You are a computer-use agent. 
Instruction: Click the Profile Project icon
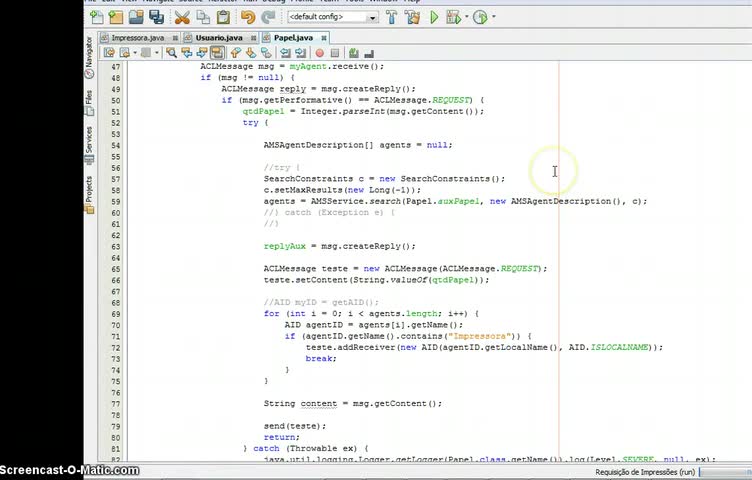(x=480, y=17)
